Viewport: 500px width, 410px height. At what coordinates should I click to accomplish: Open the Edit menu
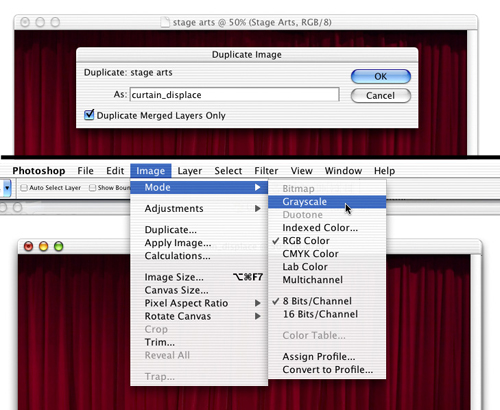point(115,171)
